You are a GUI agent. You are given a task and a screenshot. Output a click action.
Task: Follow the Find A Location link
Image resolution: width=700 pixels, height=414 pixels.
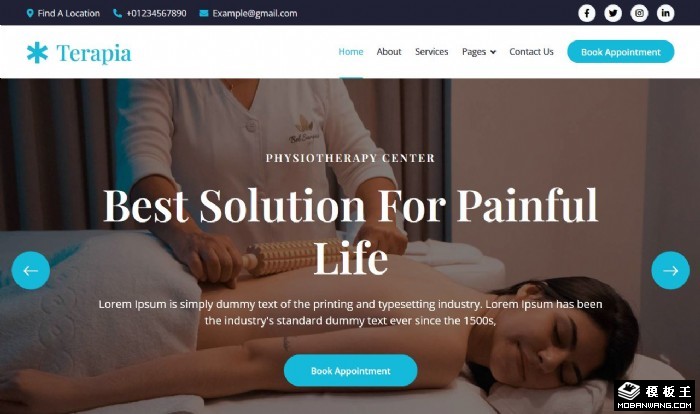tap(68, 13)
